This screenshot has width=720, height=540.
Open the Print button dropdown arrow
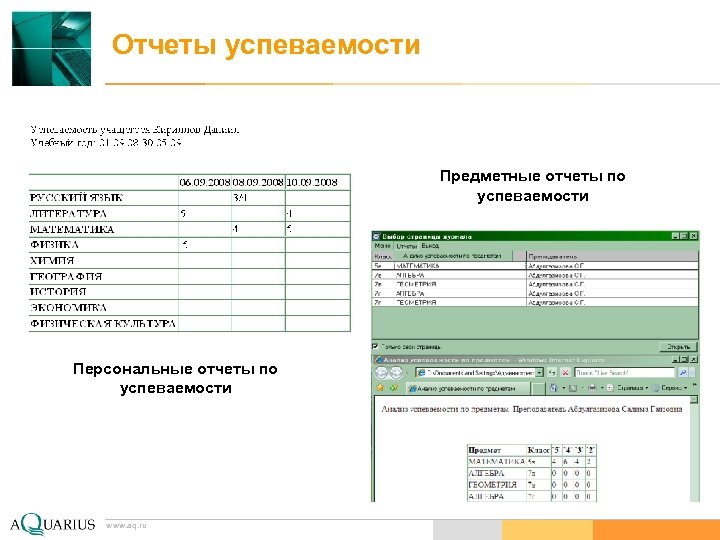click(602, 388)
